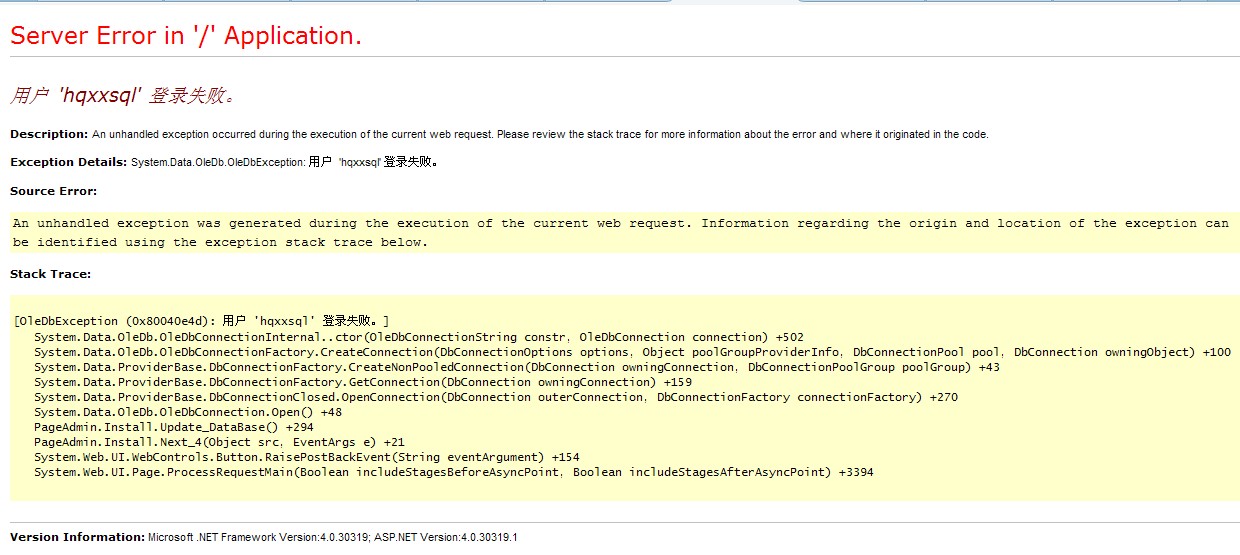
Task: Click the OleDbConnectionFactory.CreateConnection stack line
Action: click(x=632, y=352)
